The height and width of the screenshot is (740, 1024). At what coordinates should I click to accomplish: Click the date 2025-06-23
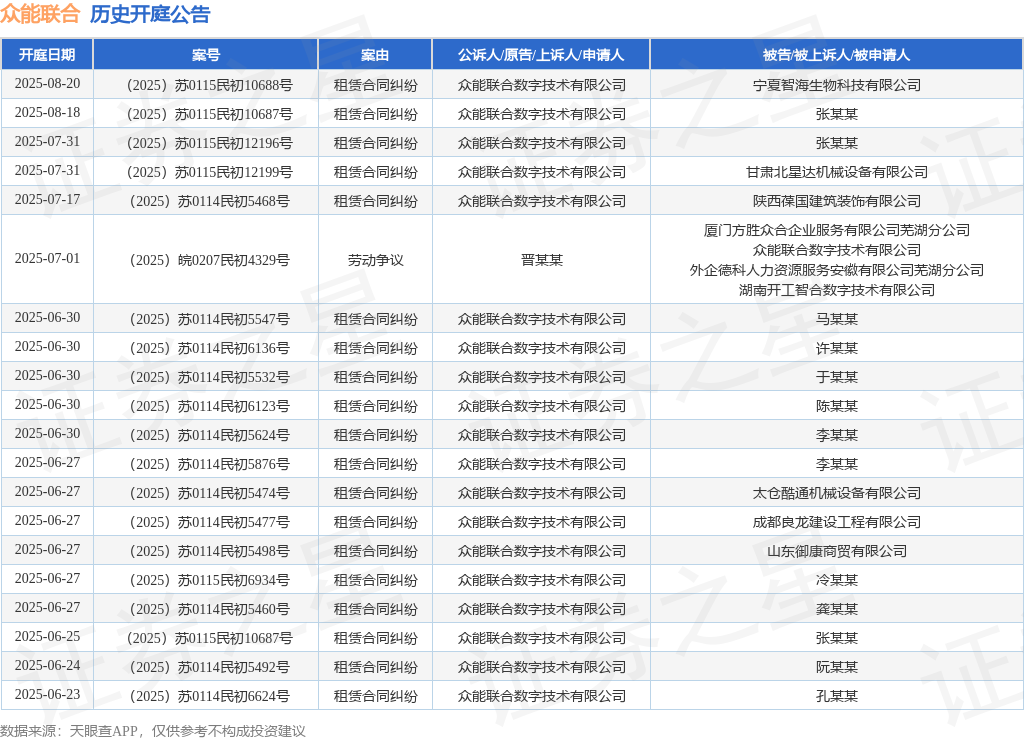[x=47, y=694]
